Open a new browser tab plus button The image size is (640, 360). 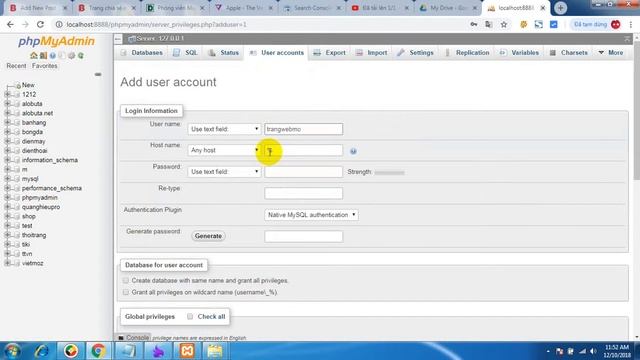click(x=560, y=8)
